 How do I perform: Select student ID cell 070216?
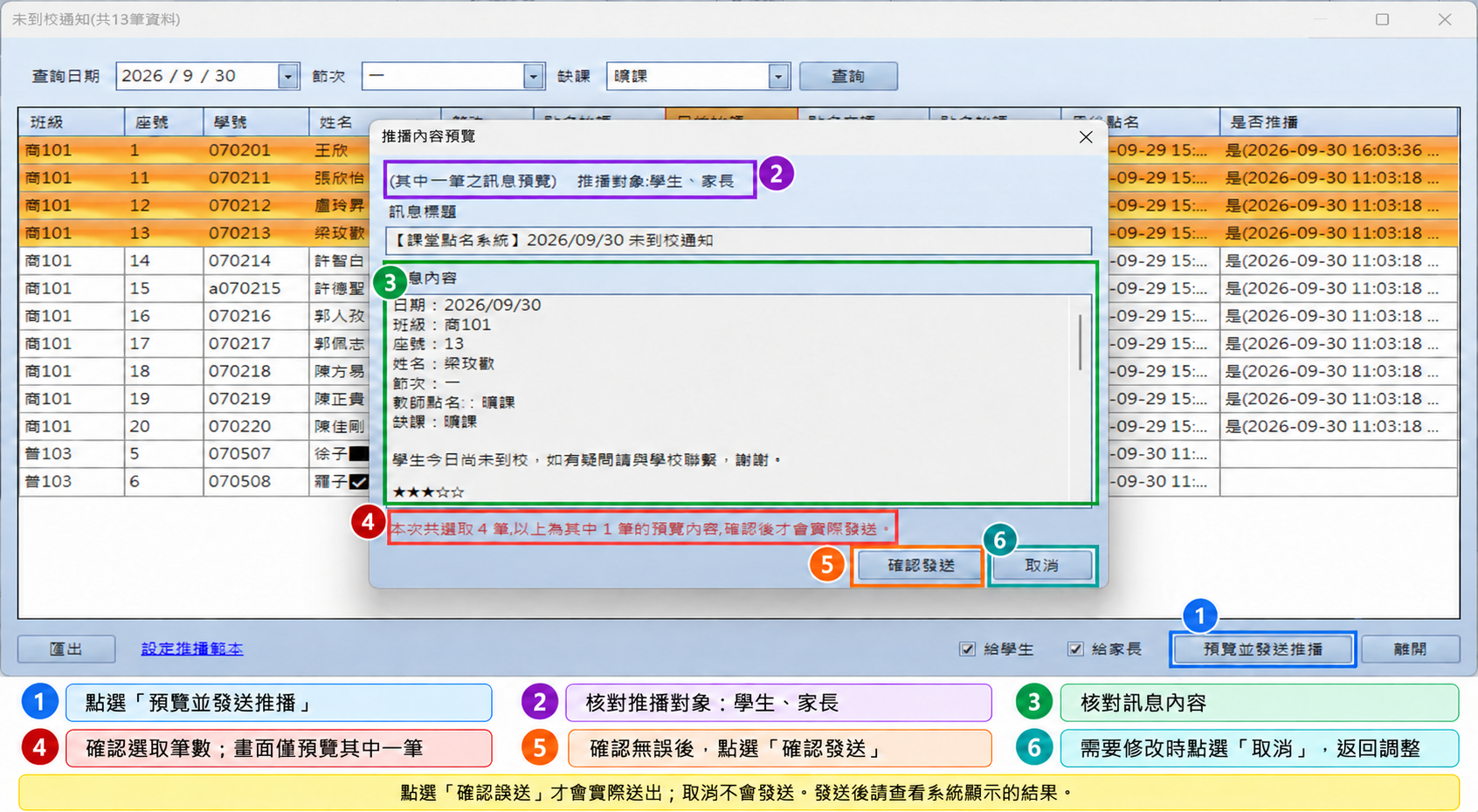click(256, 316)
